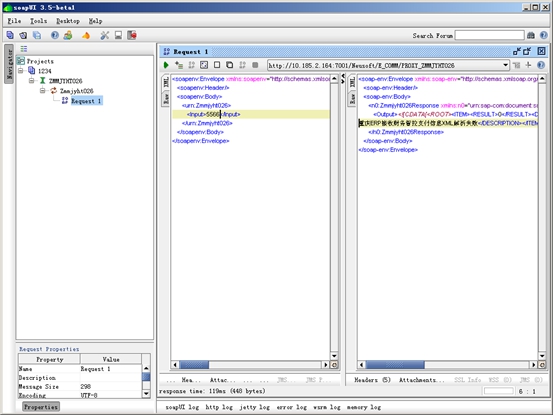This screenshot has height=415, width=553.
Task: Open the http log tab
Action: click(219, 407)
